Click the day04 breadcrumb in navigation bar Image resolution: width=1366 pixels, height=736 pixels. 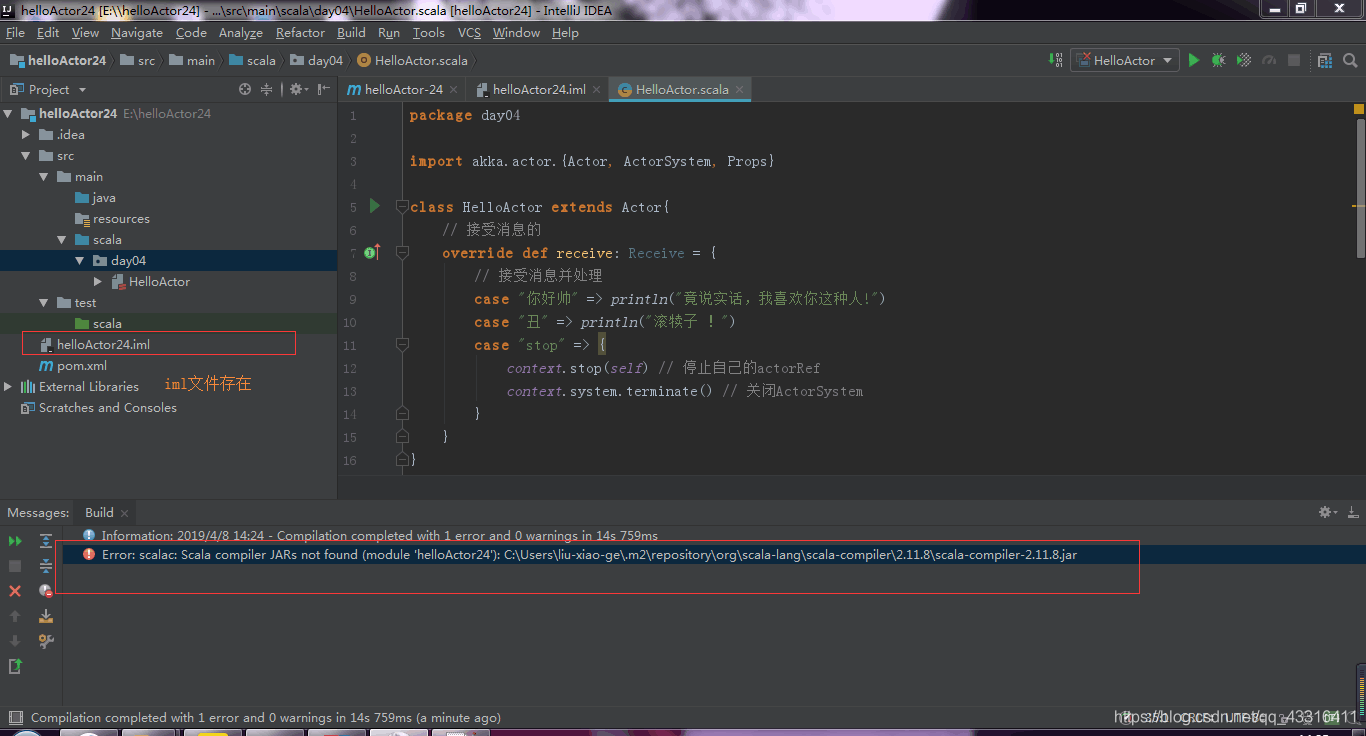click(x=316, y=60)
